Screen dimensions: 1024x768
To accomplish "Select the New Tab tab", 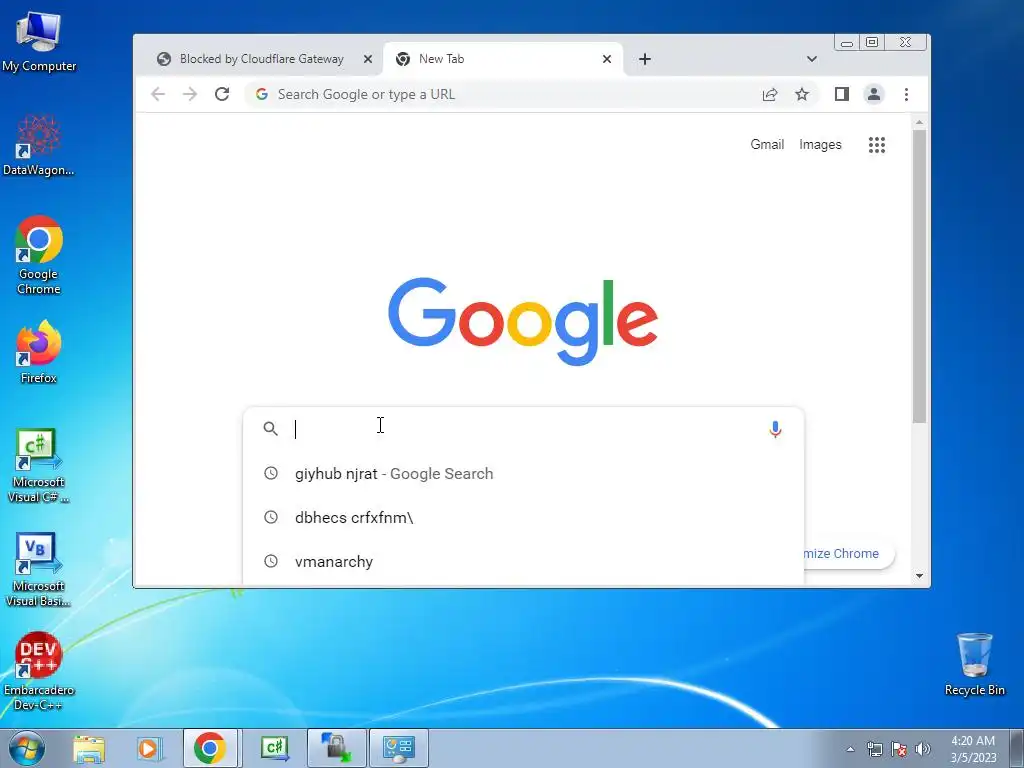I will coord(503,59).
